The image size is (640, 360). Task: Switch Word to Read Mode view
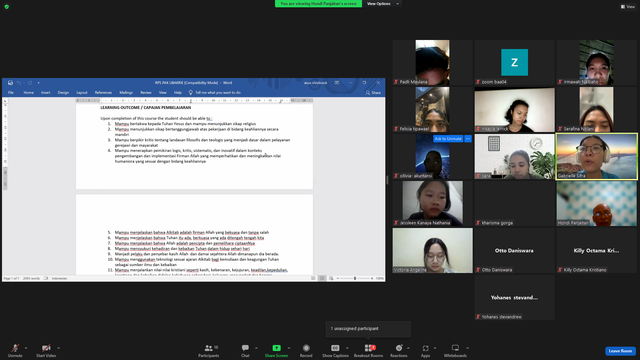click(x=313, y=278)
